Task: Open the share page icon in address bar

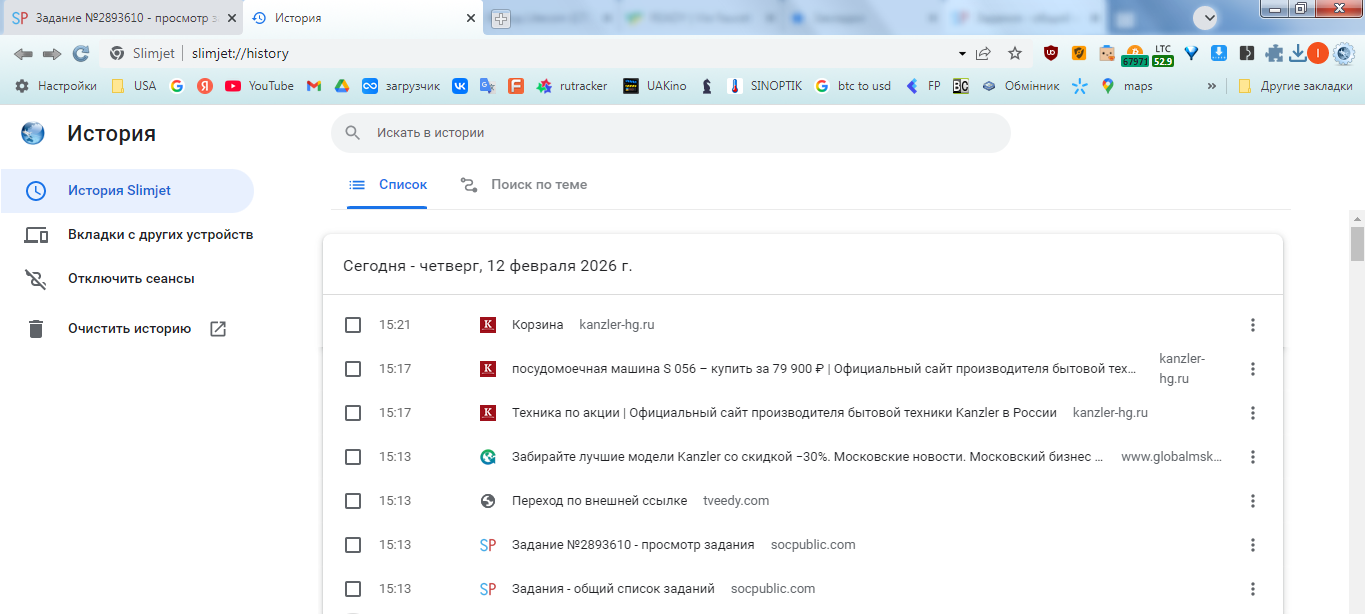Action: (x=984, y=53)
